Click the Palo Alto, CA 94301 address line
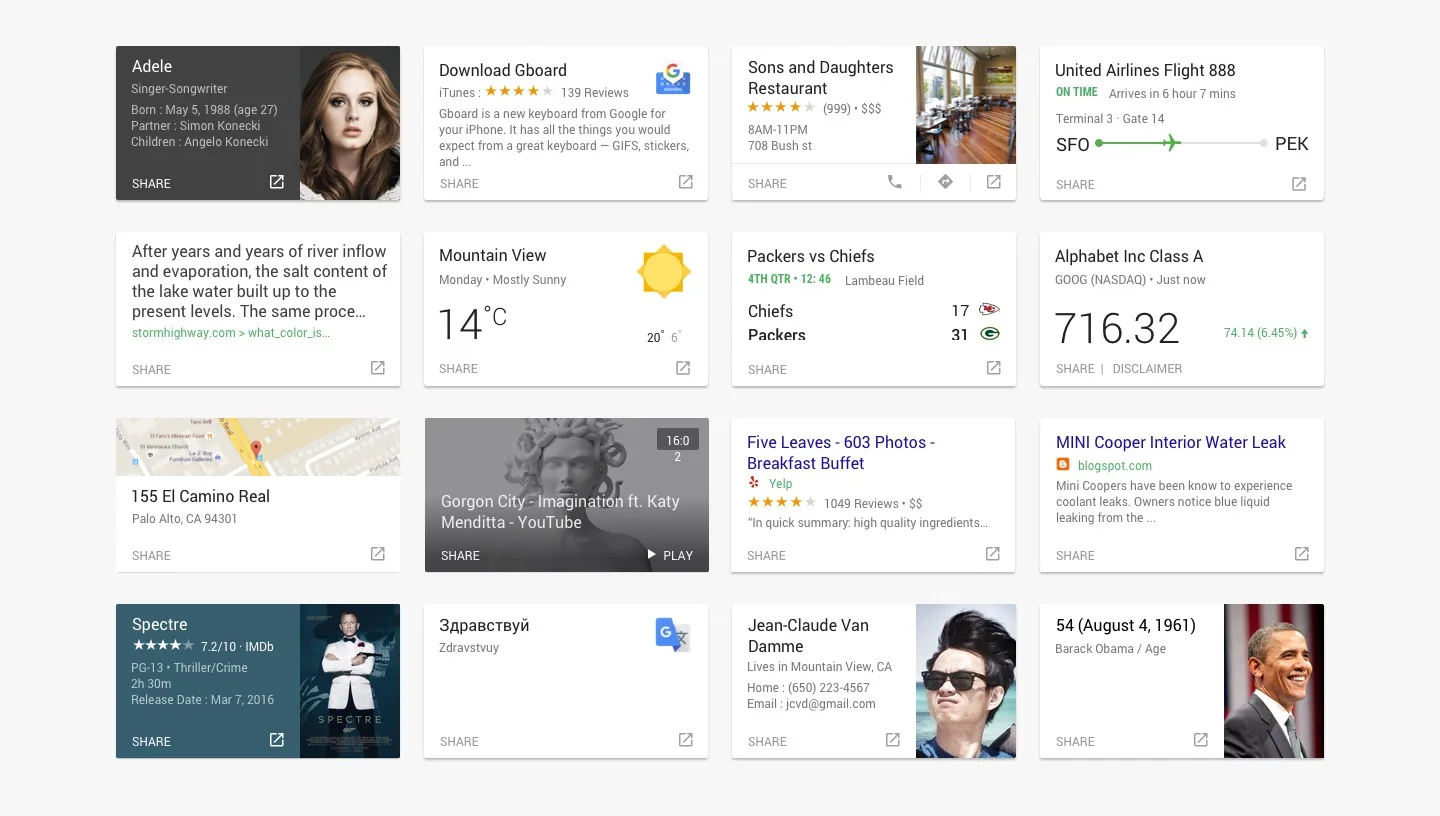Screen dimensions: 1440x816 pyautogui.click(x=185, y=519)
